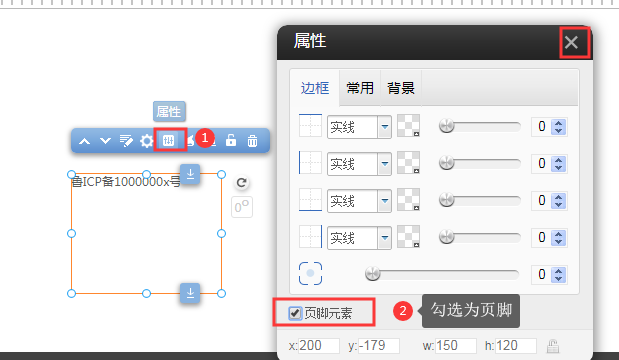Click the right border position icon
The height and width of the screenshot is (360, 619).
[310, 237]
